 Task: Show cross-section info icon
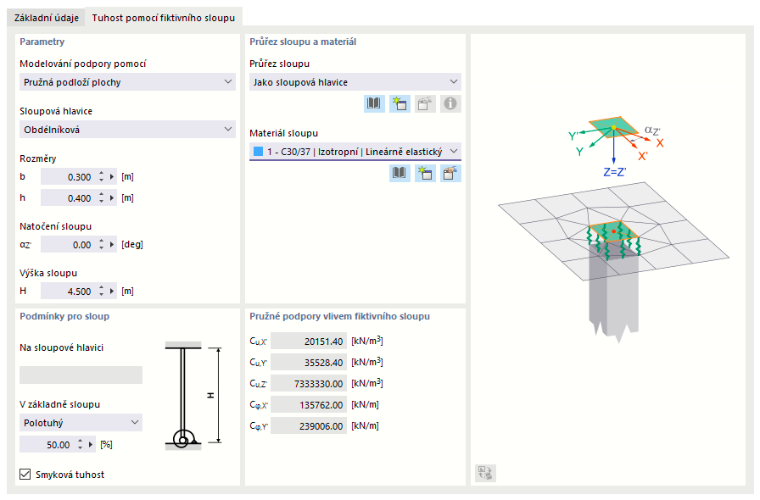click(x=450, y=104)
